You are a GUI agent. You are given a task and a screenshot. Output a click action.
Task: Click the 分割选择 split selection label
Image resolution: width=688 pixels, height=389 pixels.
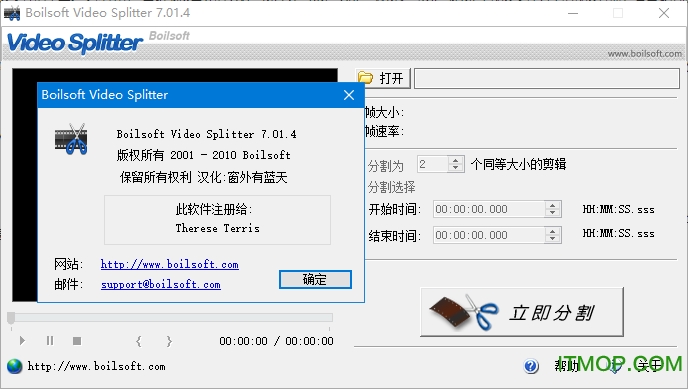(x=391, y=187)
